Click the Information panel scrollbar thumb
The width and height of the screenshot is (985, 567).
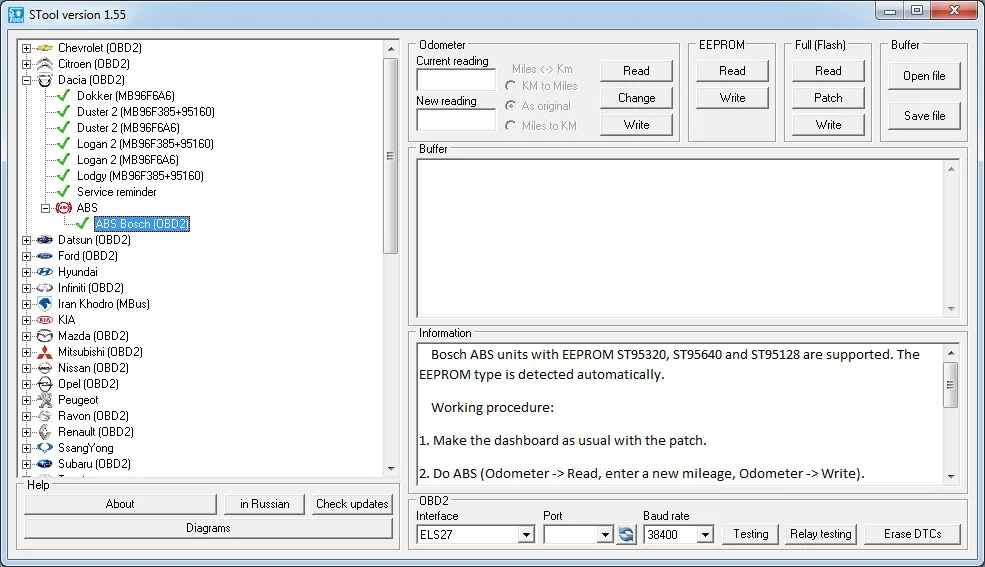[950, 385]
